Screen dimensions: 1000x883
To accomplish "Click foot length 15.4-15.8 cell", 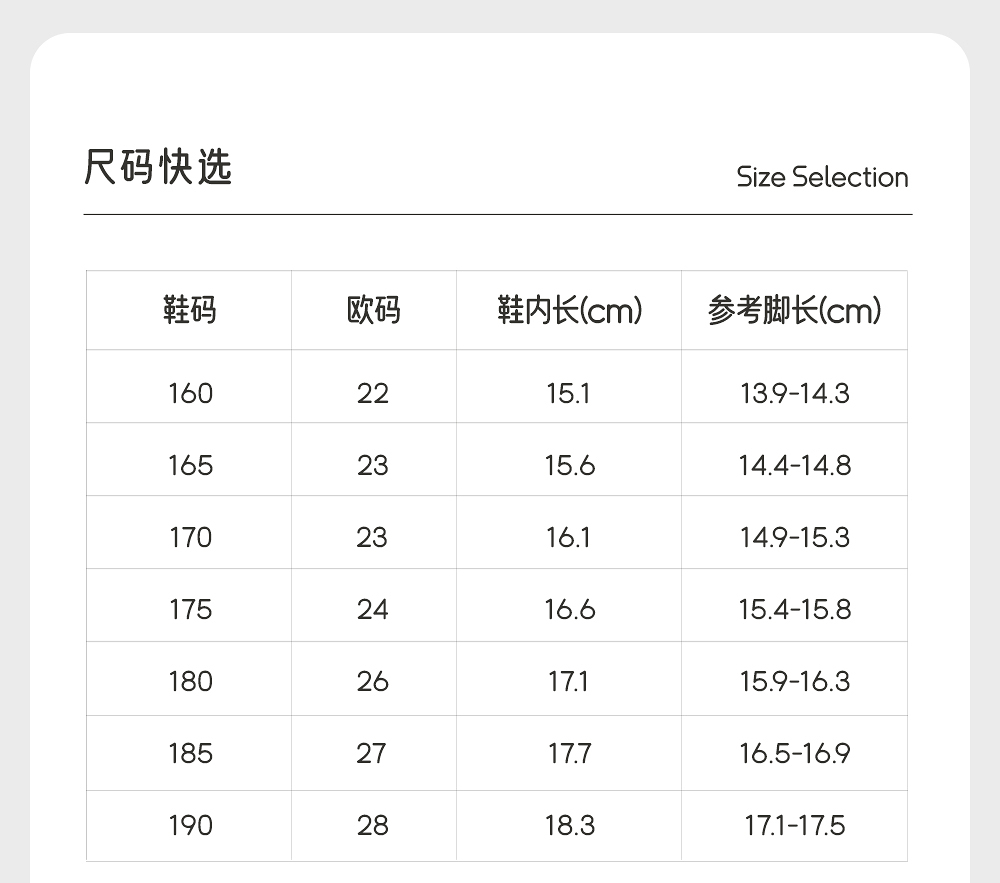I will click(x=794, y=609).
